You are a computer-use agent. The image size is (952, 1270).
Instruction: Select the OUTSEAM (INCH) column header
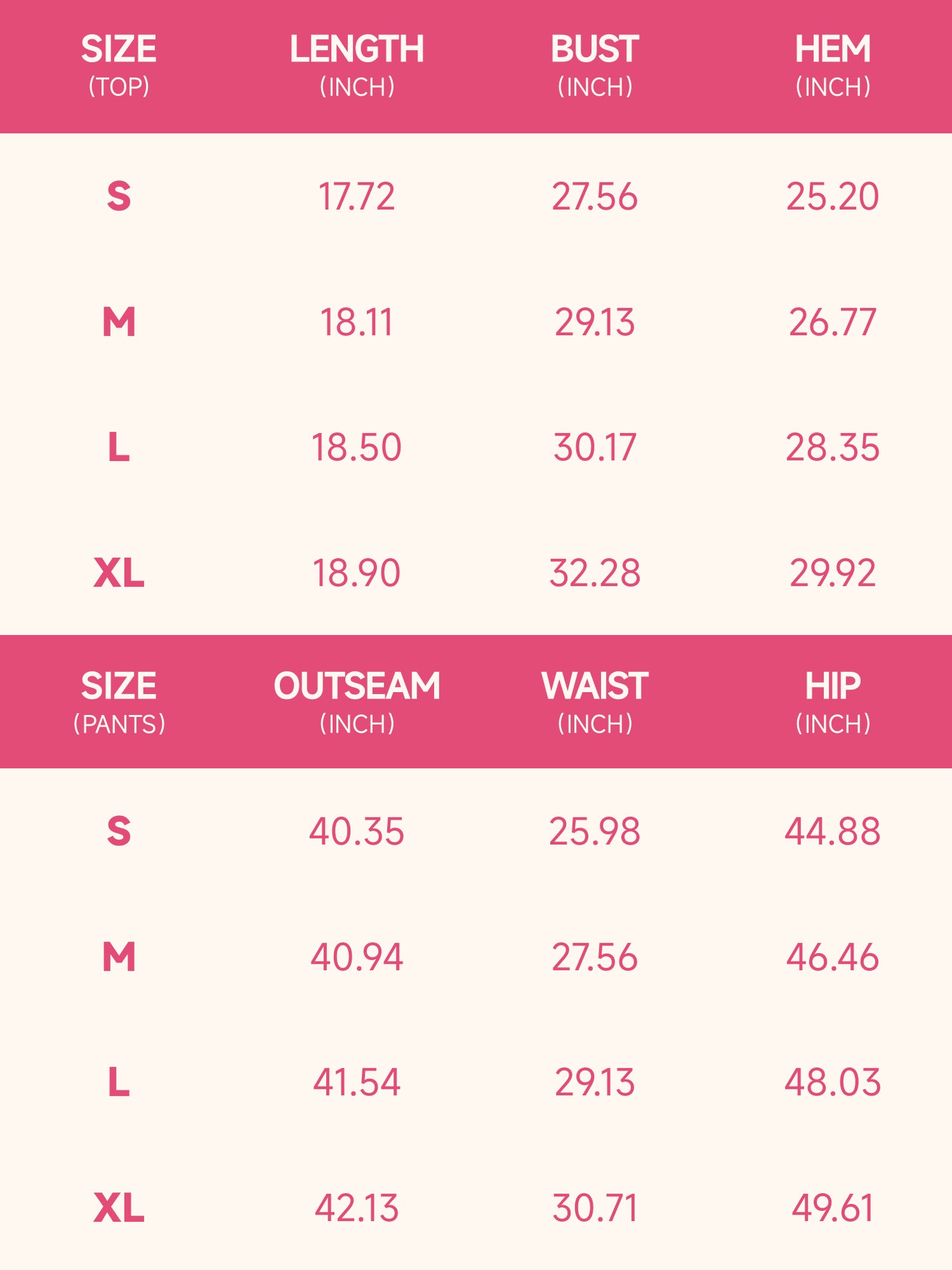[x=357, y=703]
